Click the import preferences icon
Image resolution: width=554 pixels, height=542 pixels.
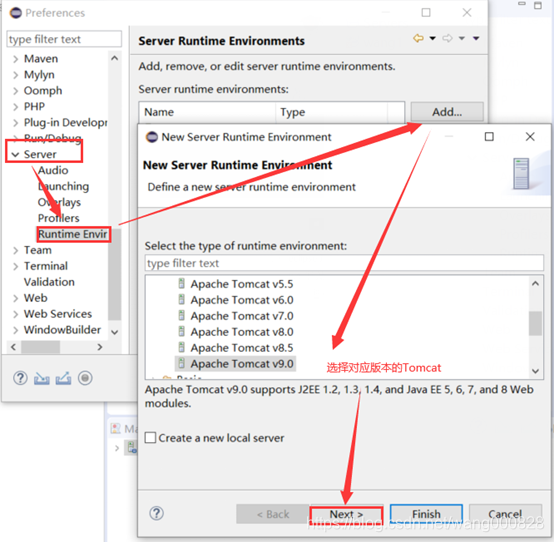(42, 378)
